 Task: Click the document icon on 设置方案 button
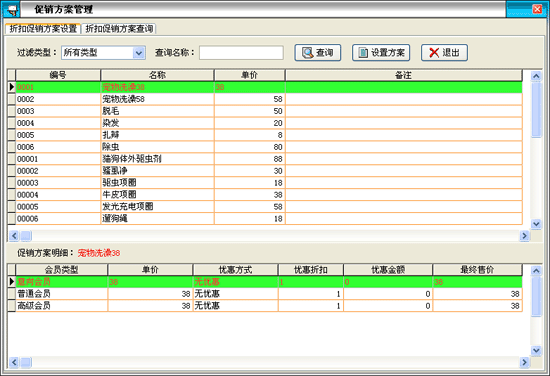(363, 53)
